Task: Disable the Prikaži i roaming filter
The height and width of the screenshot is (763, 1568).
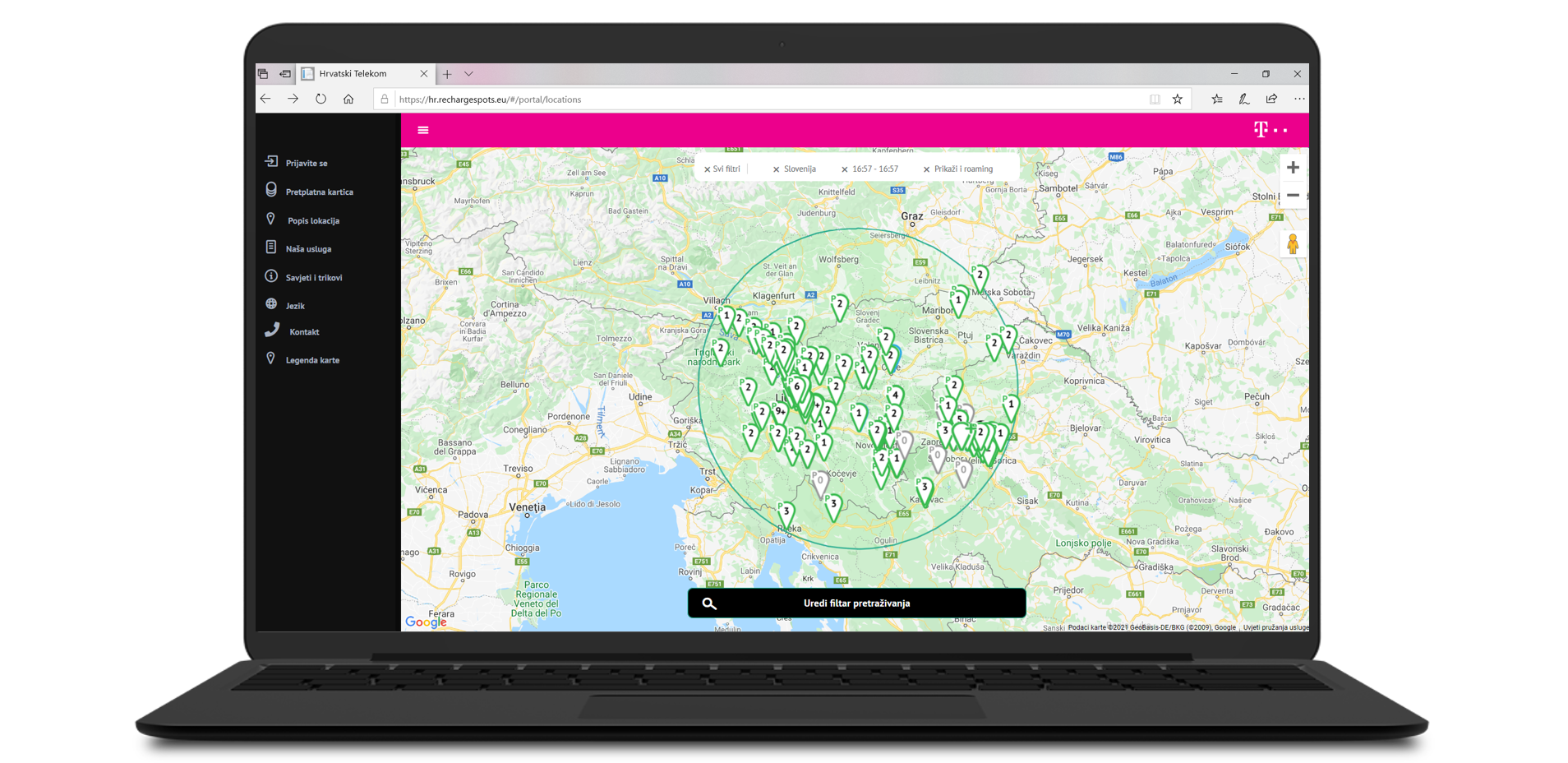Action: click(x=926, y=169)
